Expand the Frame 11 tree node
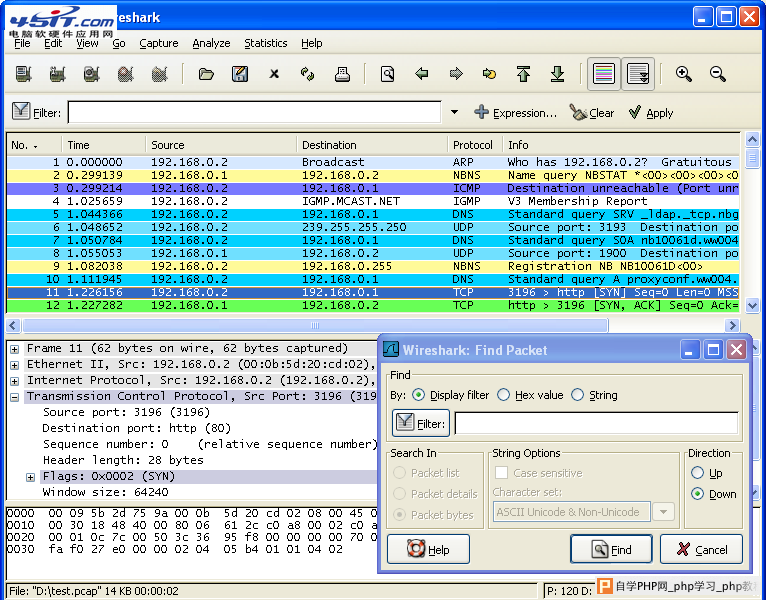Screen dimensions: 766x600 click(15, 349)
